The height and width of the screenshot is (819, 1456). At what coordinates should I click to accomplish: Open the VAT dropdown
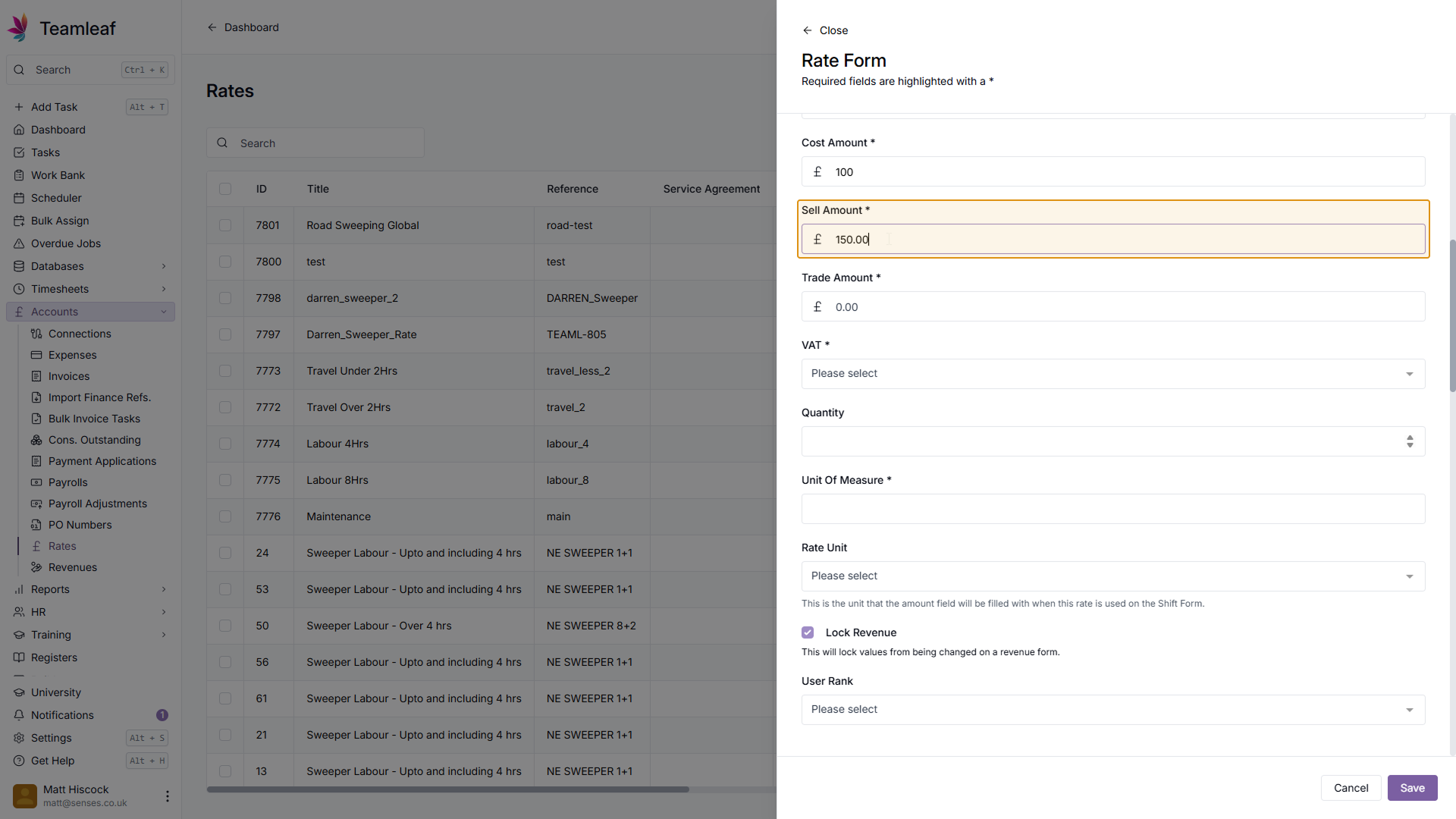(x=1112, y=374)
